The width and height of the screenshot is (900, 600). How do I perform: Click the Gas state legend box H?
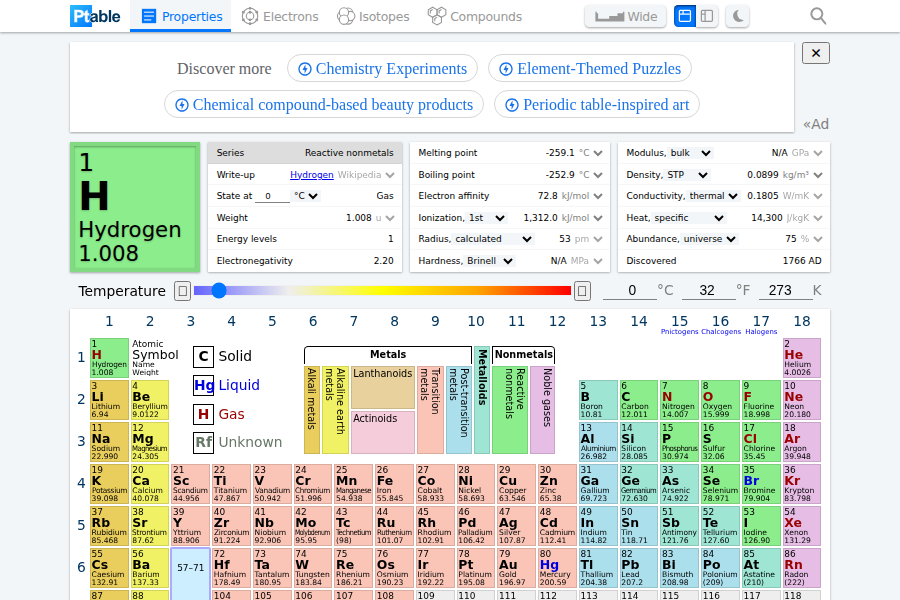tap(203, 414)
